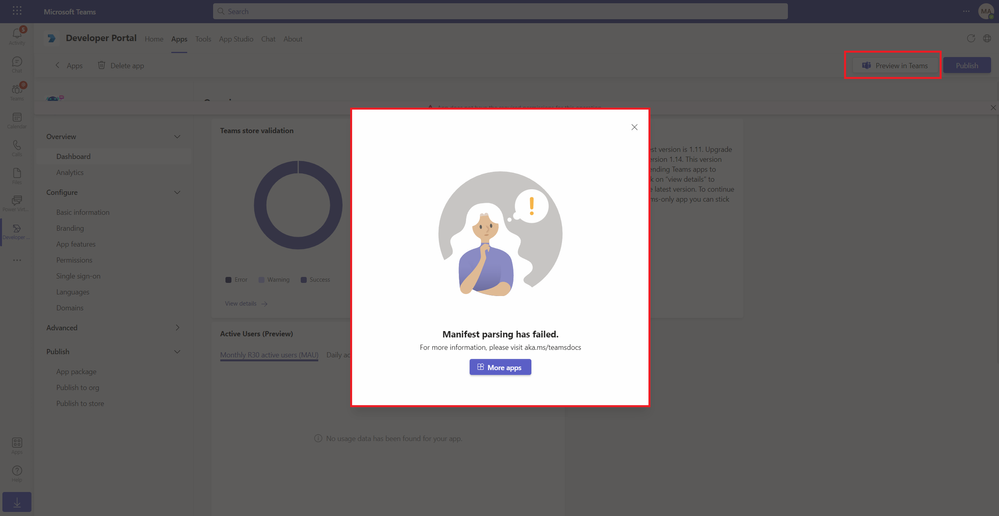Open the Power Virtual Agents rail icon
Image resolution: width=999 pixels, height=516 pixels.
pos(17,203)
